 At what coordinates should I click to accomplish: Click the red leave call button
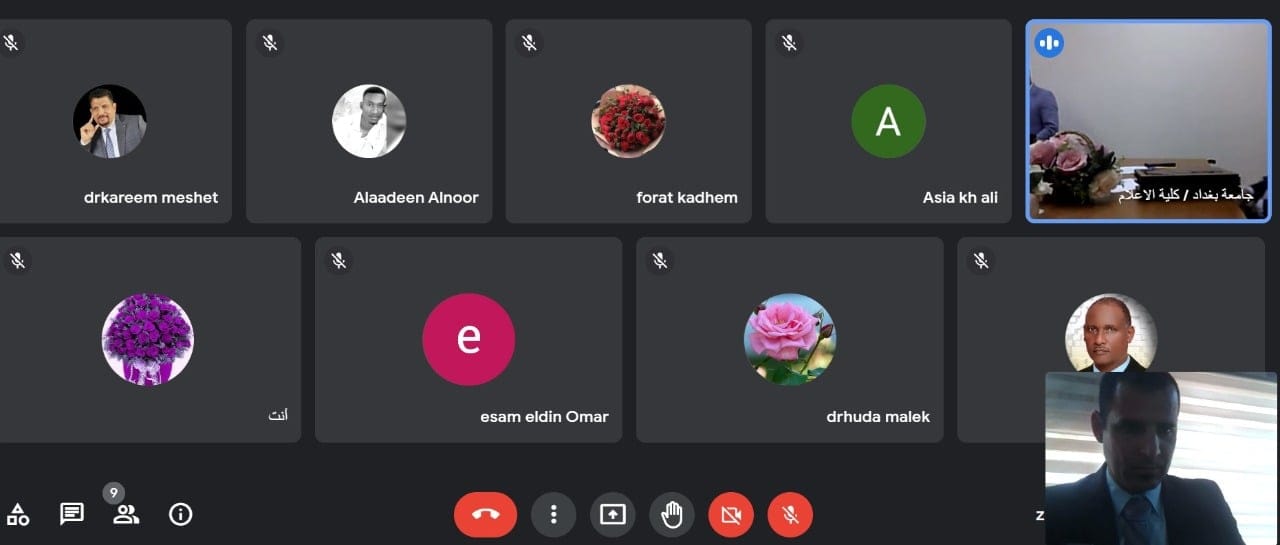click(x=485, y=515)
